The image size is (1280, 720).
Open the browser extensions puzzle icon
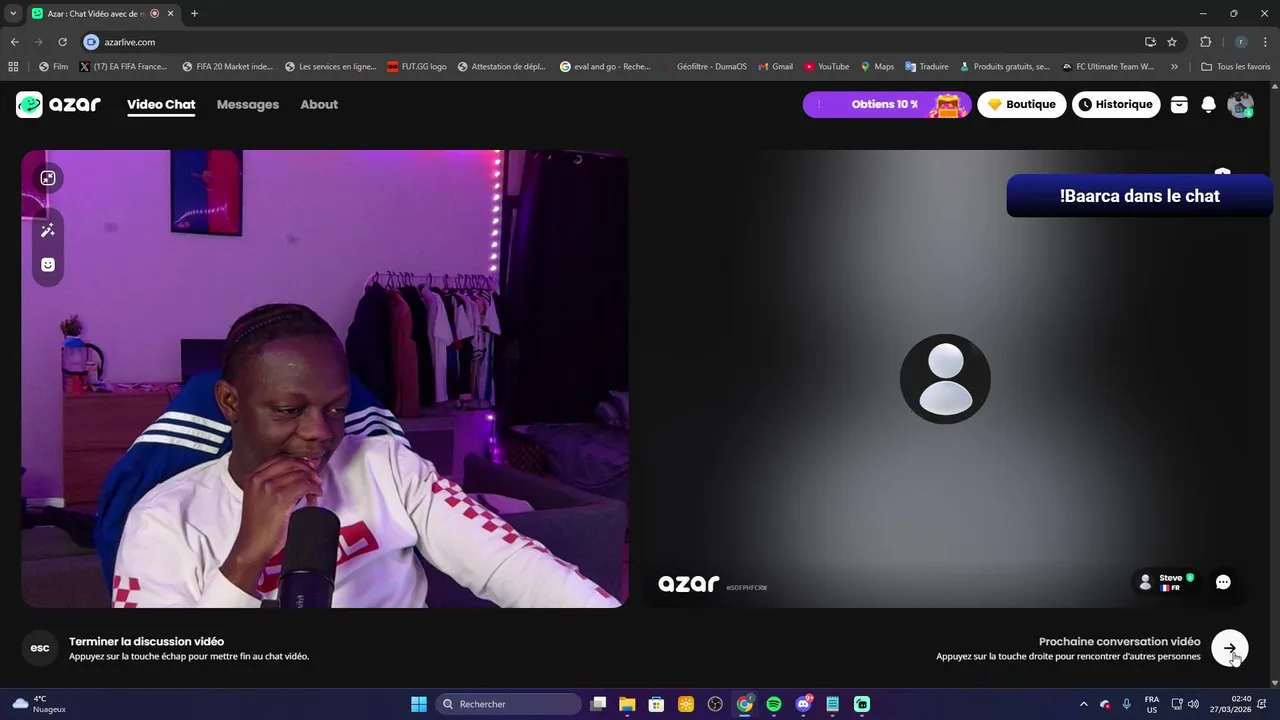[x=1205, y=42]
